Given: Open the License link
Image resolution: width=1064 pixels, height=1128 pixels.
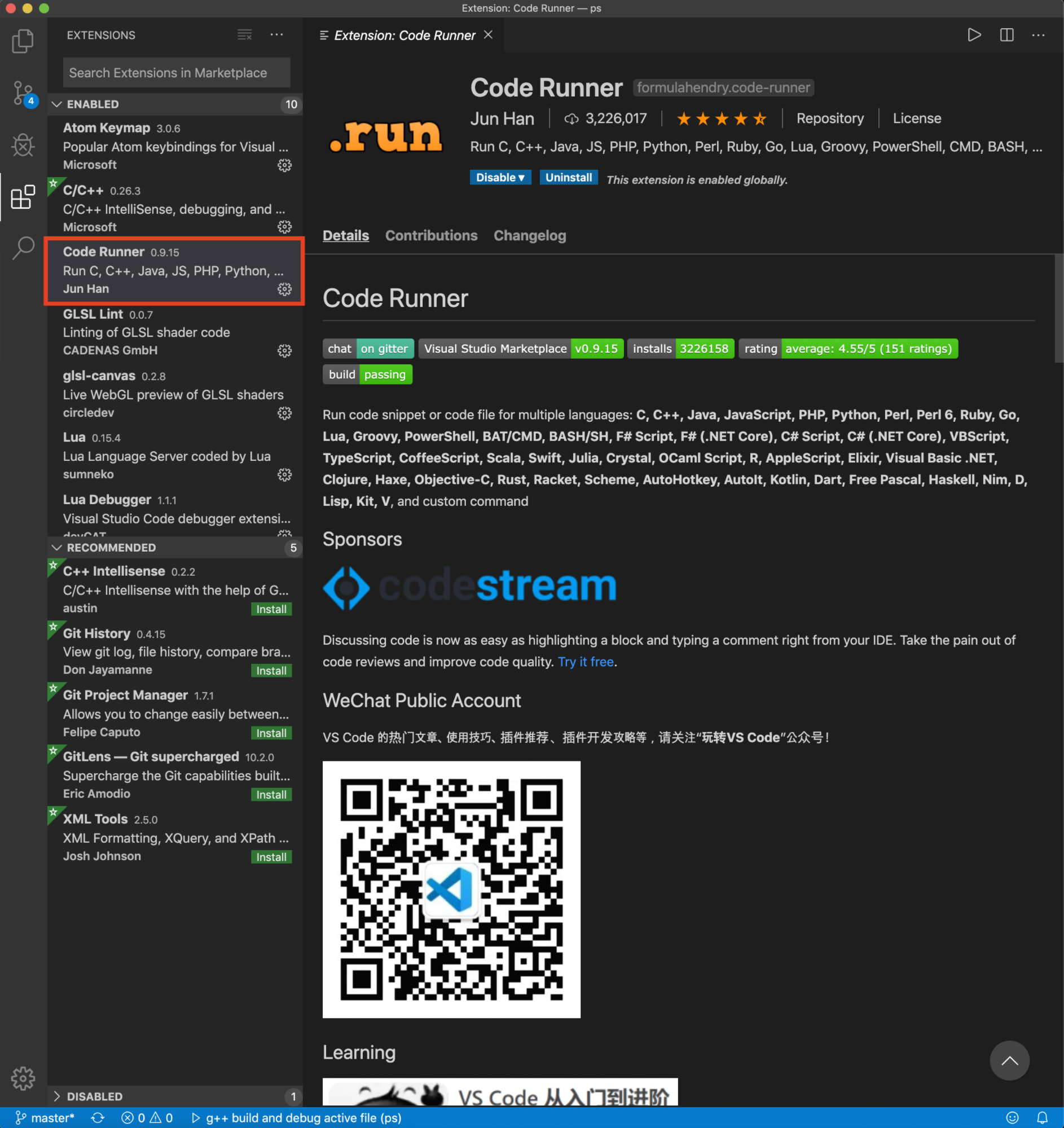Looking at the screenshot, I should [x=916, y=118].
